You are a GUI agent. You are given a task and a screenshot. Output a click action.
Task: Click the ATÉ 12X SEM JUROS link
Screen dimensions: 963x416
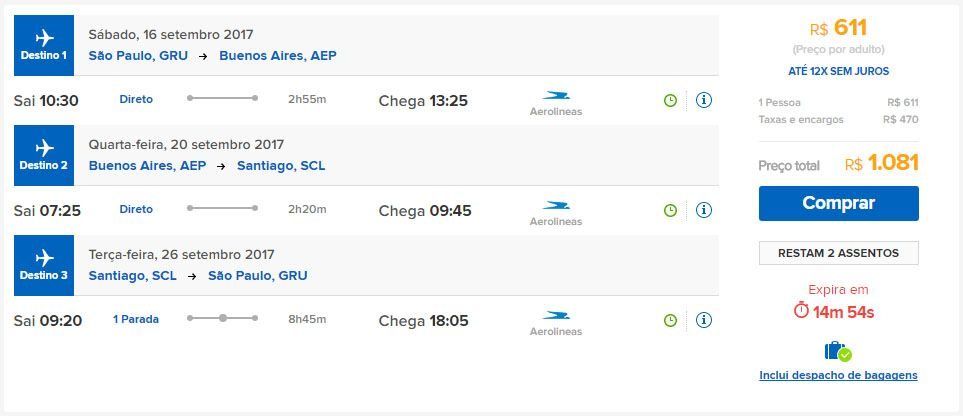[838, 71]
